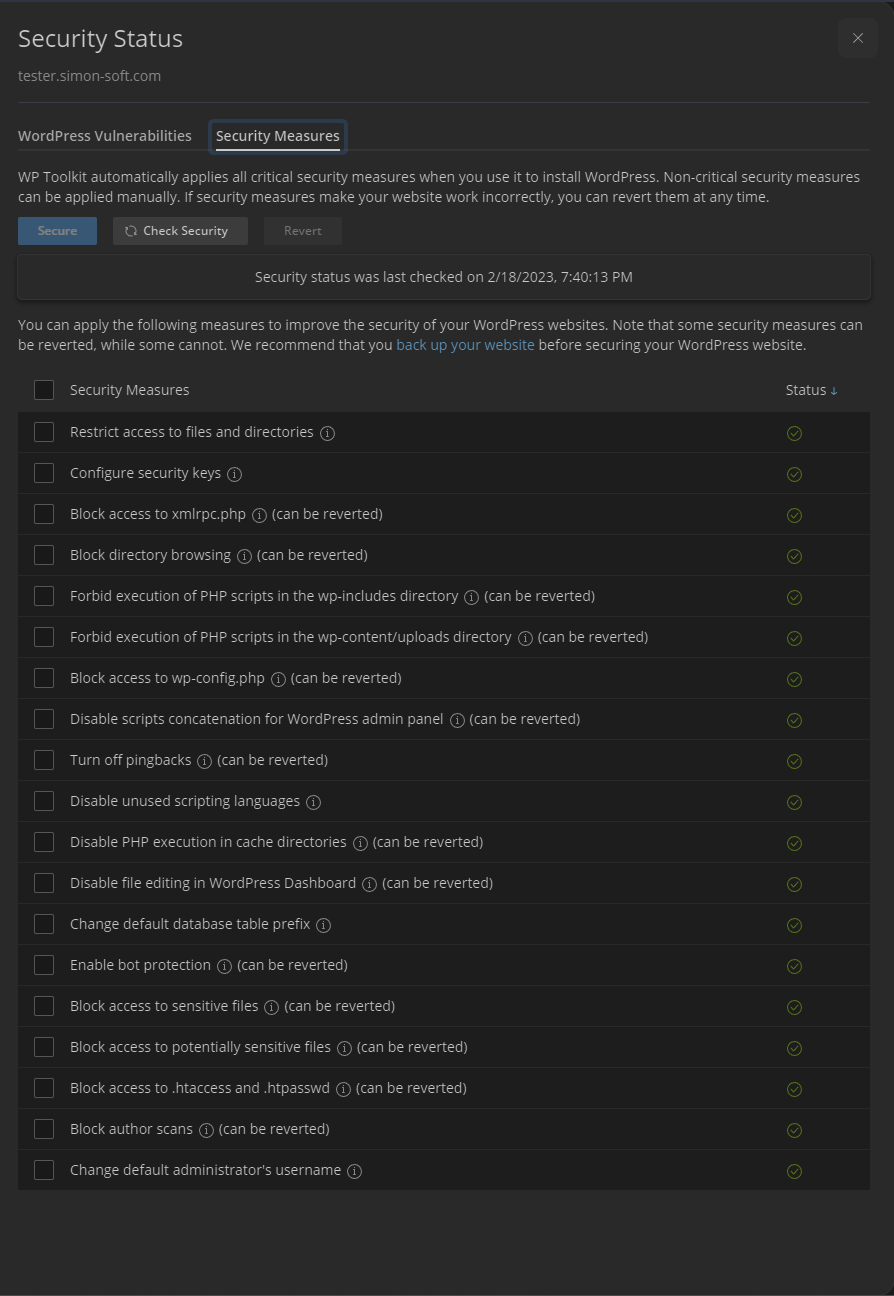The image size is (894, 1296).
Task: Check Enable bot protection checkbox
Action: (44, 965)
